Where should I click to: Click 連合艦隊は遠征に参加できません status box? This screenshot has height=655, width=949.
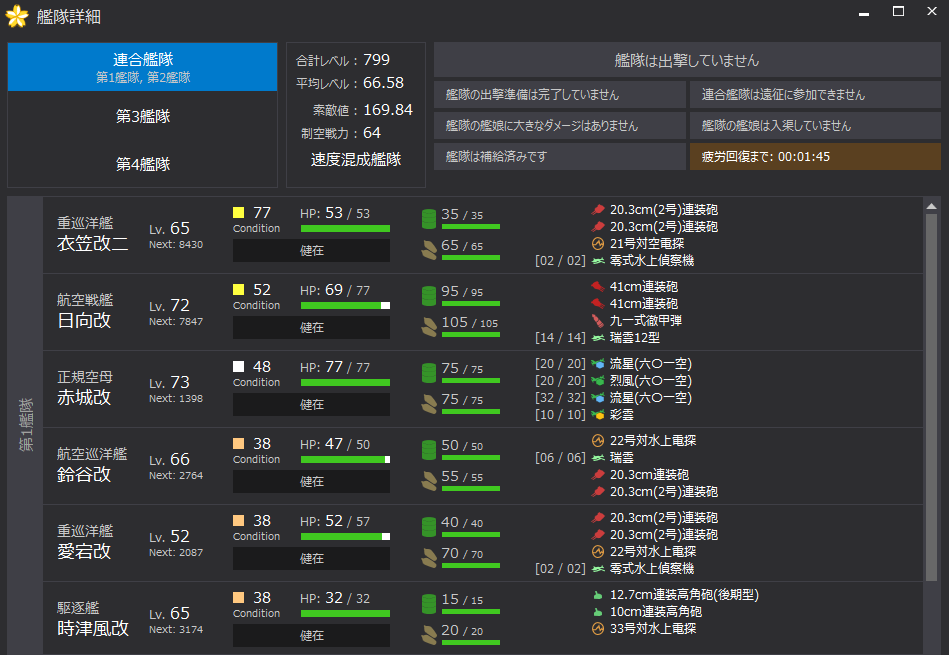(815, 95)
